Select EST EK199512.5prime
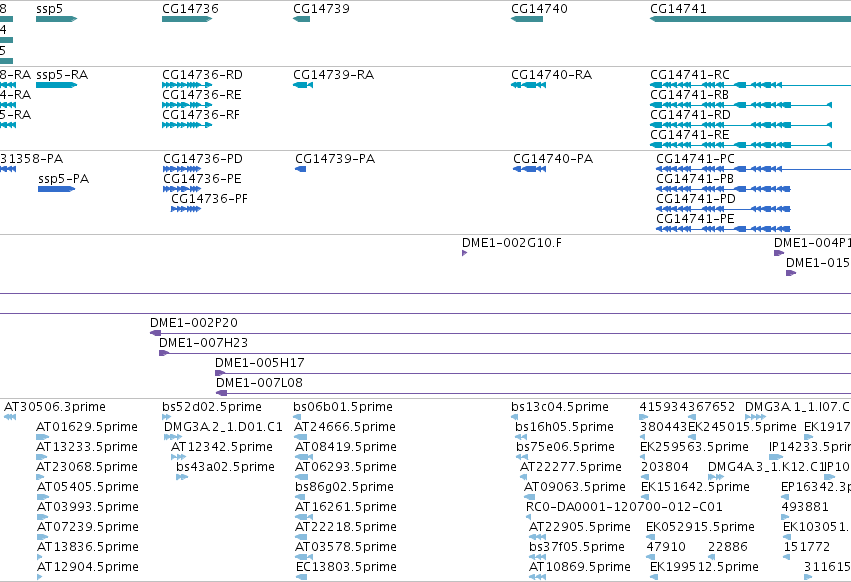Screen dimensions: 851x582 click(x=704, y=568)
